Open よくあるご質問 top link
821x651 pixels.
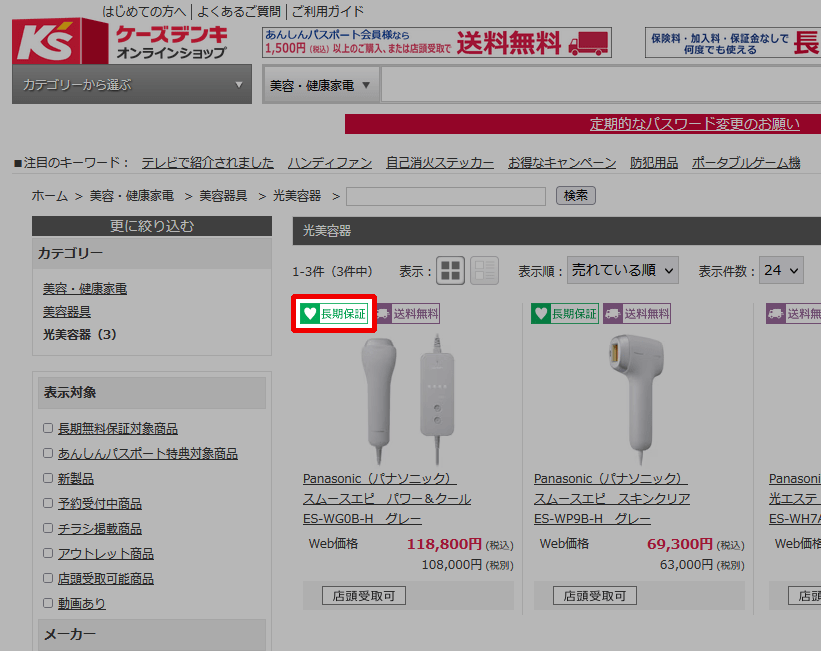point(239,11)
